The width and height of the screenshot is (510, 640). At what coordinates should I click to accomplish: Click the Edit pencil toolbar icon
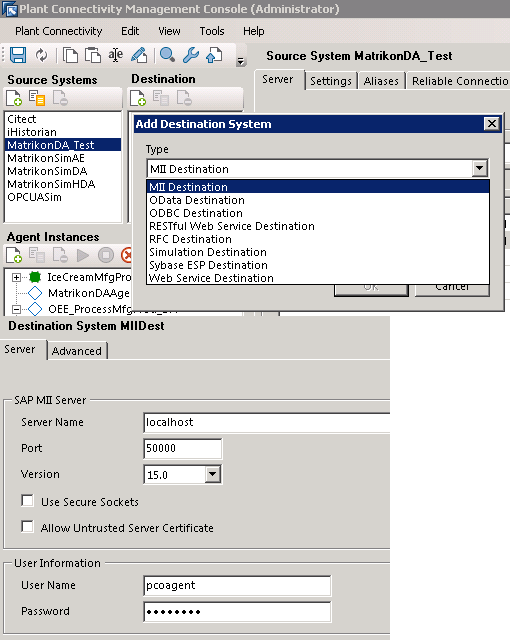(x=139, y=55)
